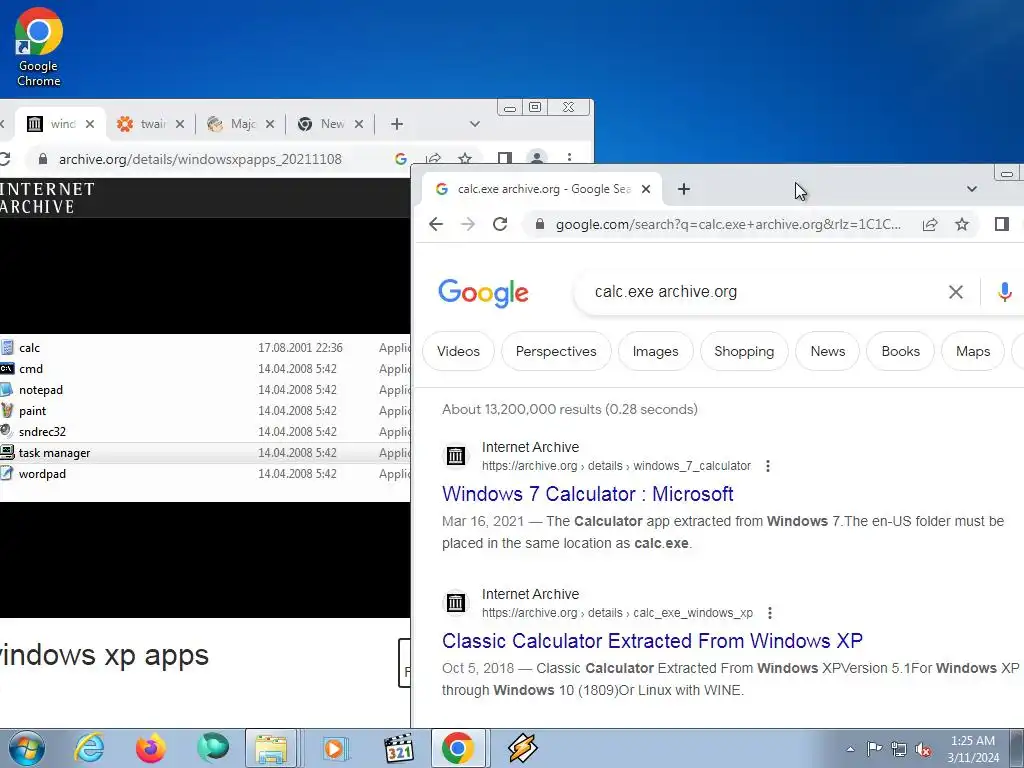Viewport: 1024px width, 768px height.
Task: Select the sndrec32 file row
Action: [x=205, y=431]
